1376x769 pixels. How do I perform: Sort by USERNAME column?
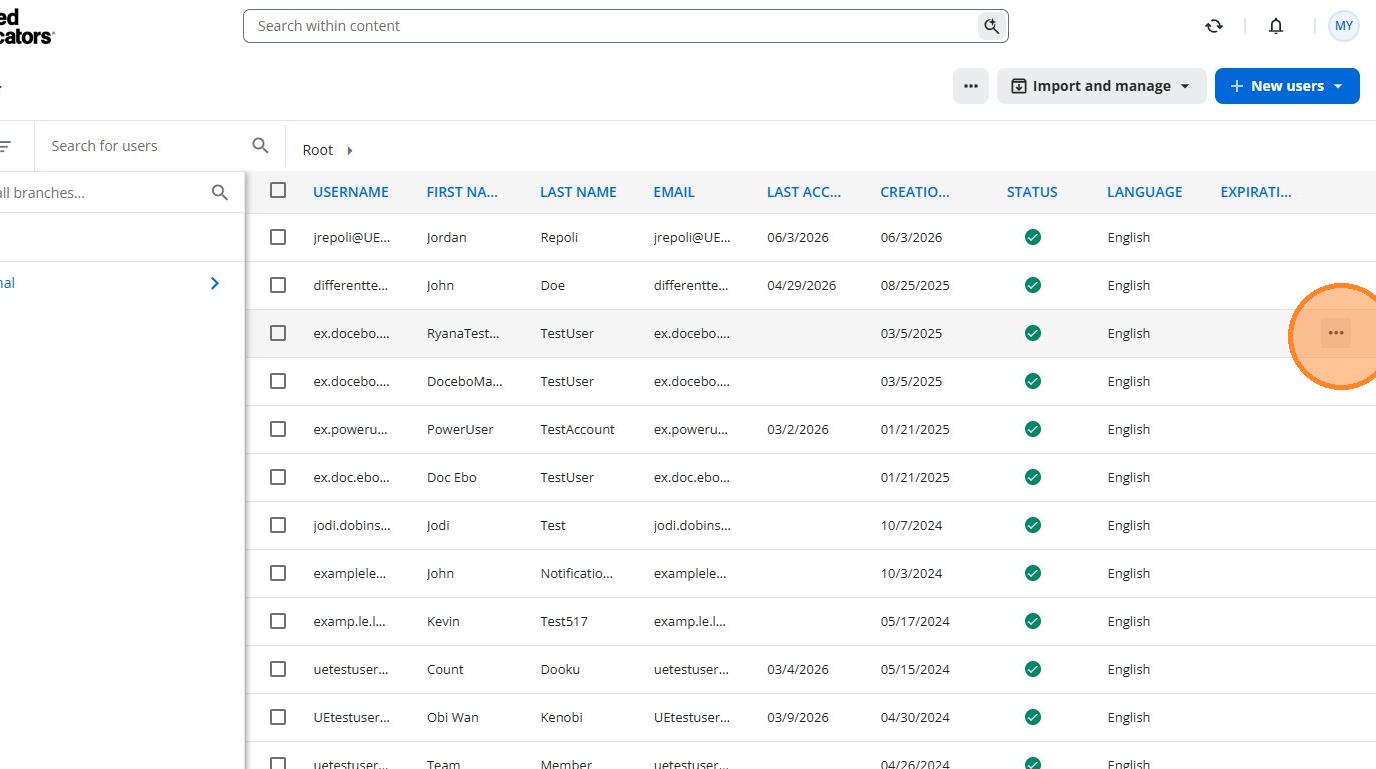click(x=351, y=192)
